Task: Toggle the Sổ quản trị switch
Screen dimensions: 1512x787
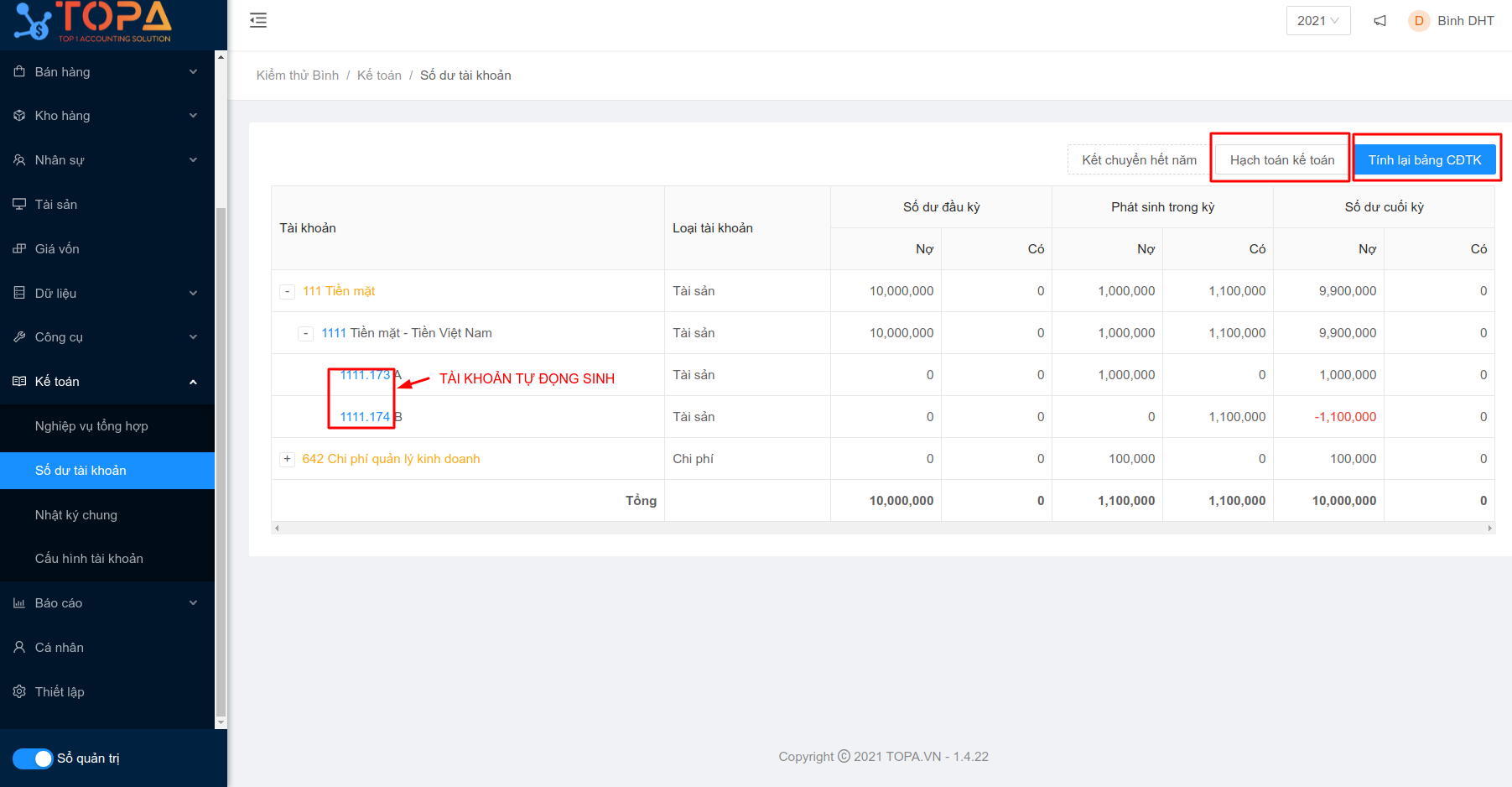Action: (x=33, y=758)
